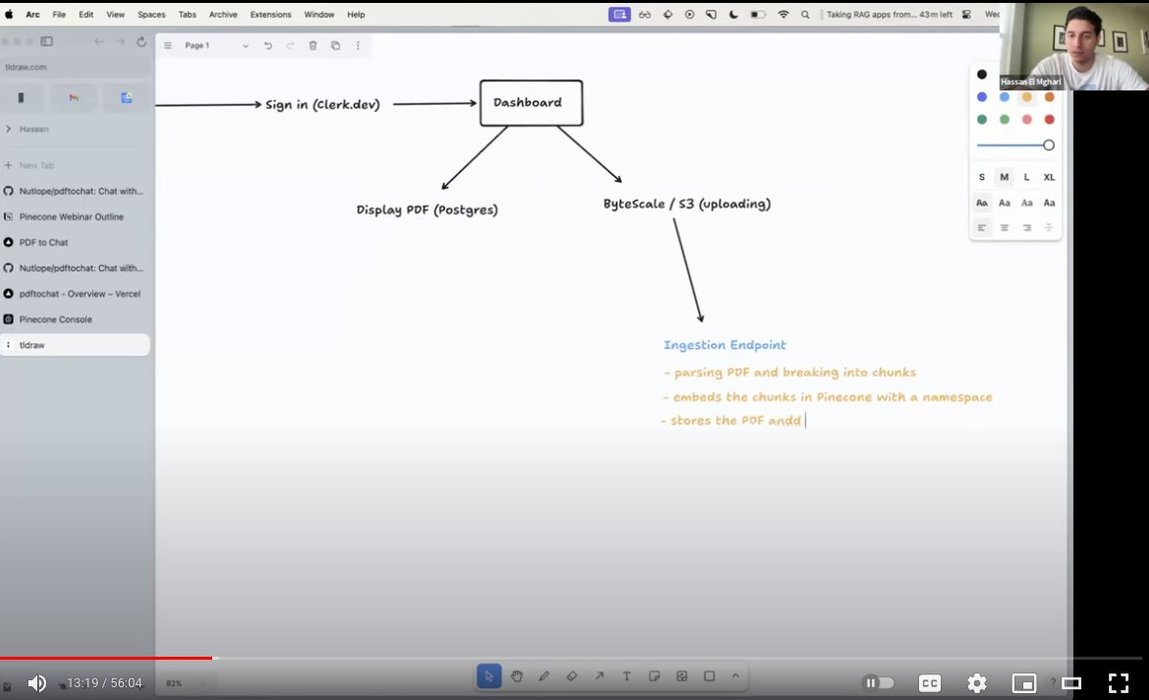Image resolution: width=1149 pixels, height=700 pixels.
Task: Expand more tools chevron in bottom toolbar
Action: pyautogui.click(x=735, y=676)
